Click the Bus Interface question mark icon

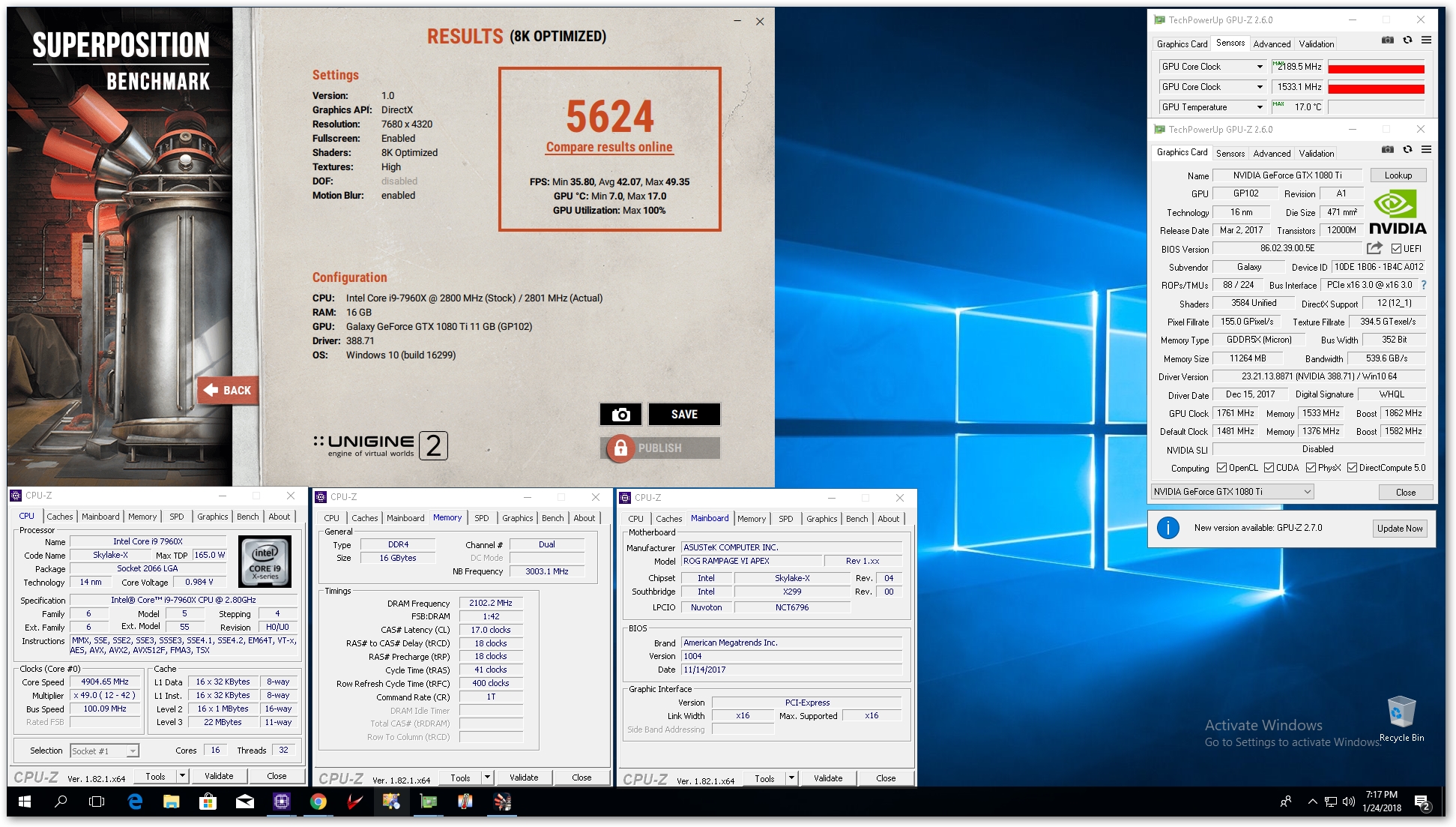tap(1424, 285)
